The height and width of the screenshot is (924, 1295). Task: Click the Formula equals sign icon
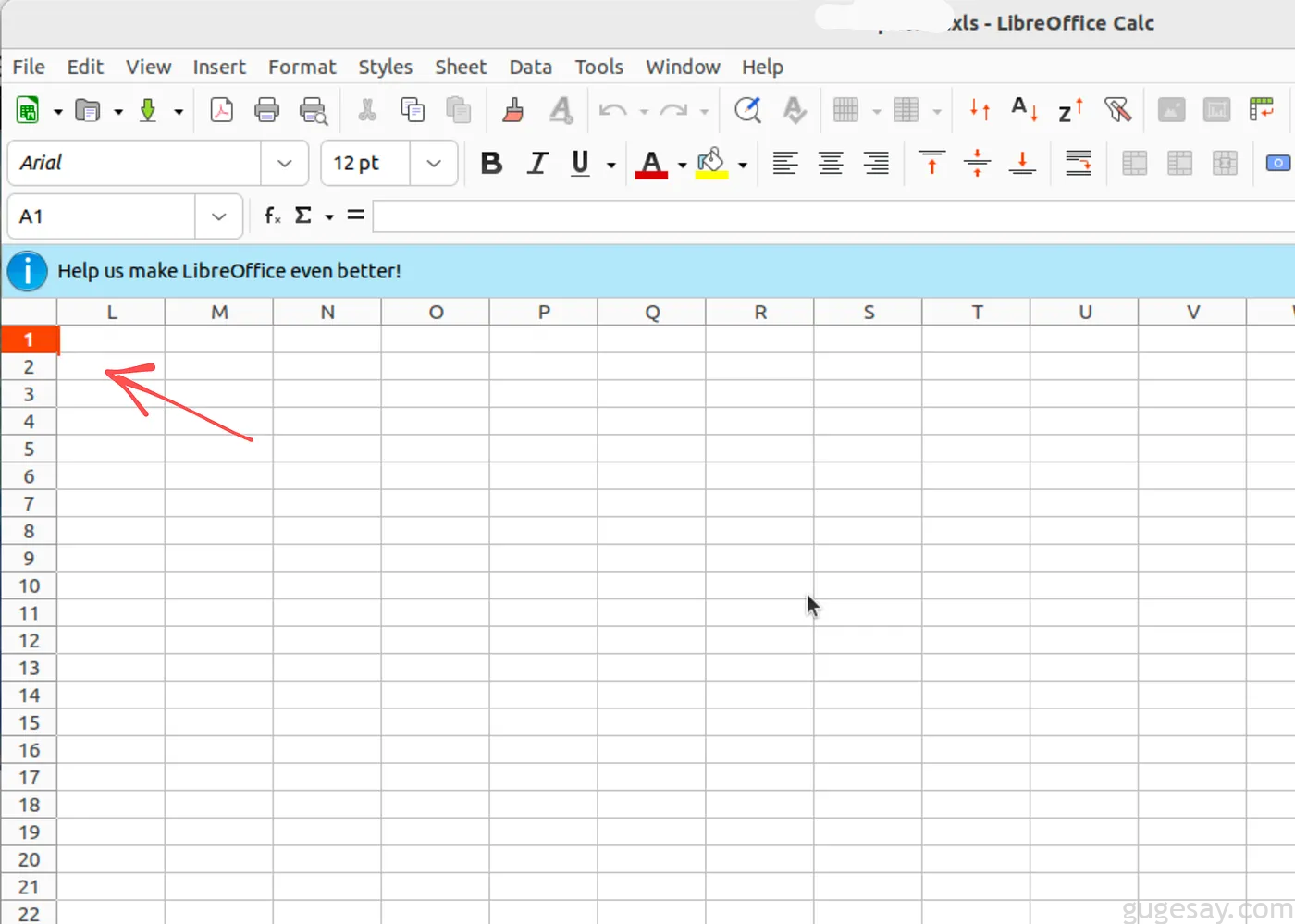[x=355, y=216]
